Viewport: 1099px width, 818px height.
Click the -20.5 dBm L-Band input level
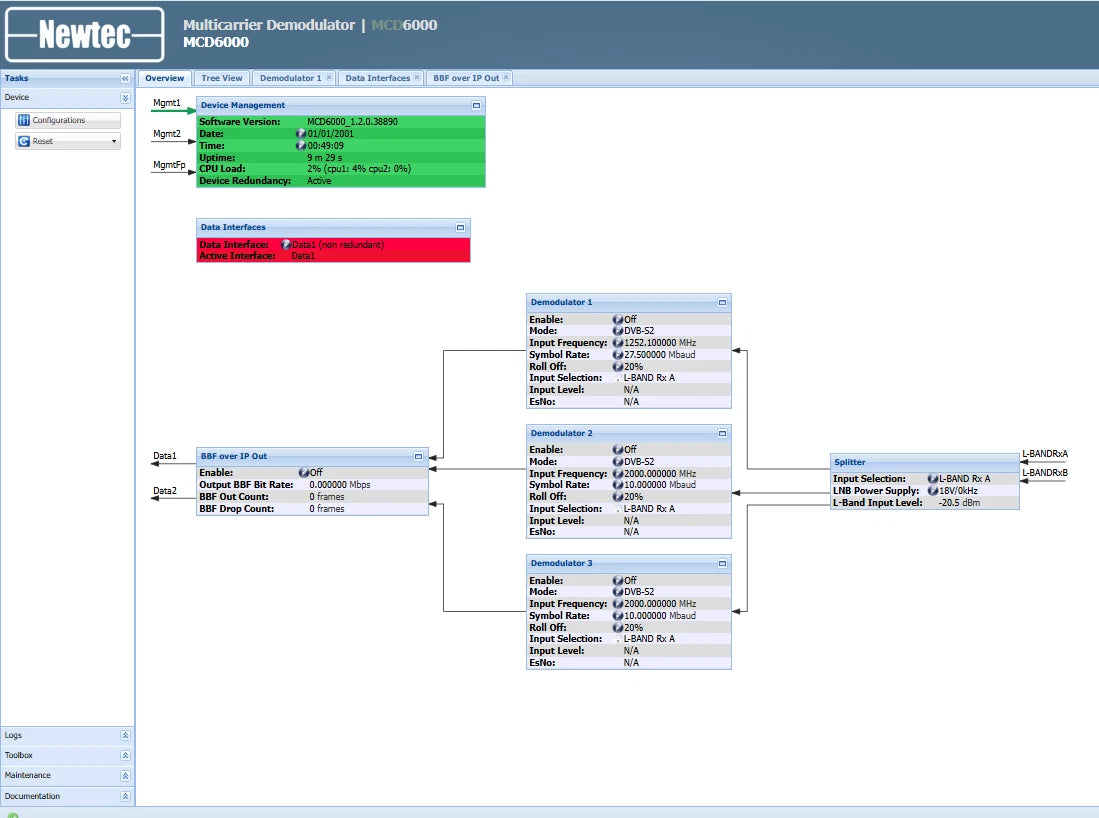pos(960,503)
